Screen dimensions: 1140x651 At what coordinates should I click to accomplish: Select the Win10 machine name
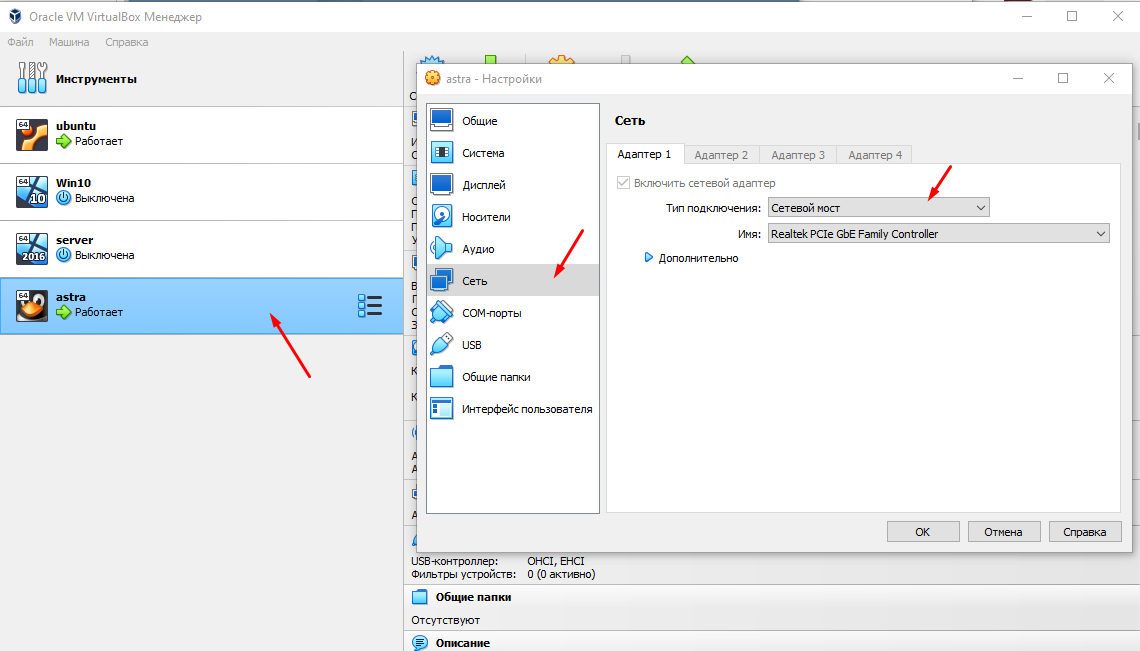point(73,183)
